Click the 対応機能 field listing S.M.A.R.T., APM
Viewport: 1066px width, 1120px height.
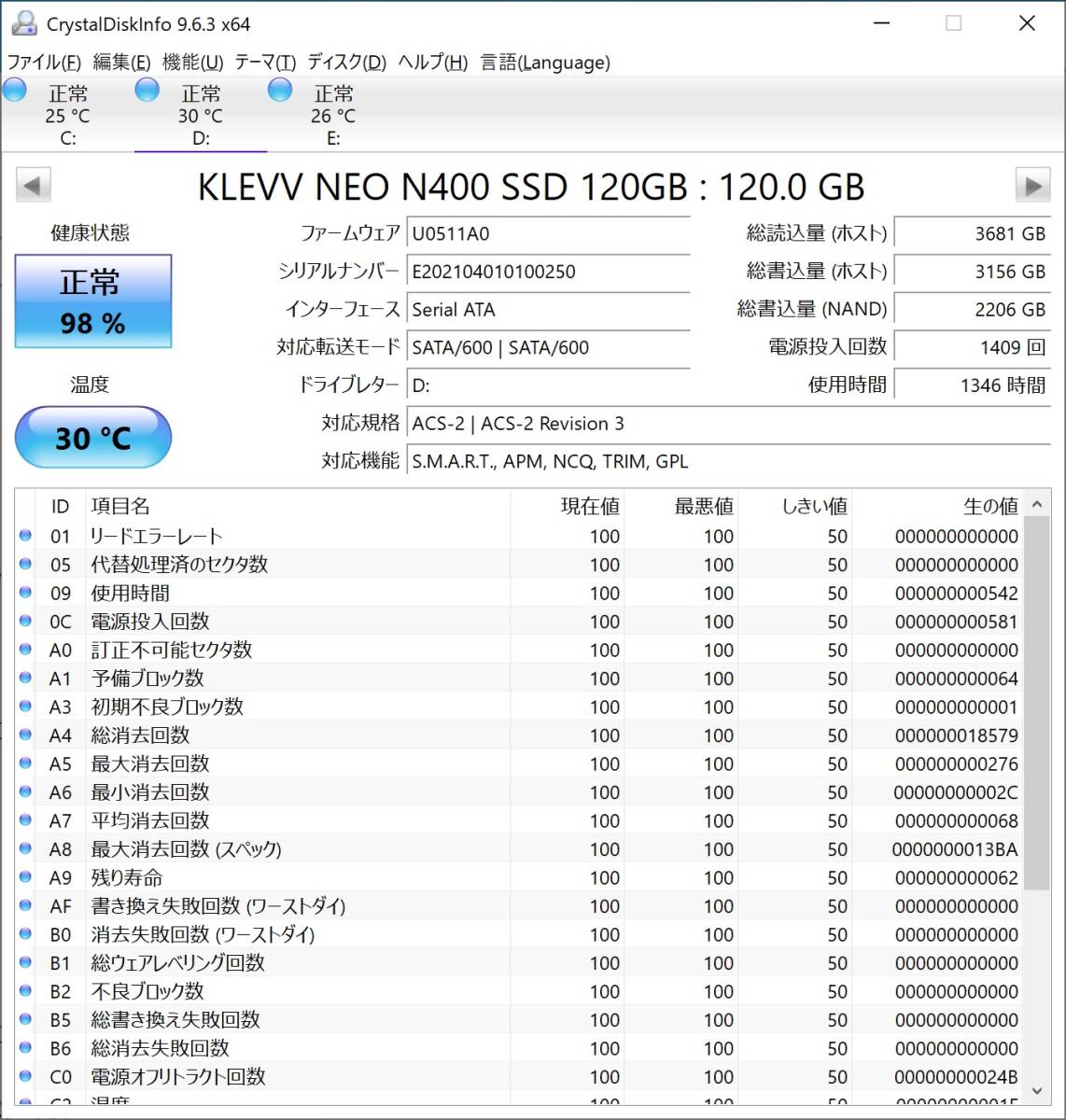[729, 461]
